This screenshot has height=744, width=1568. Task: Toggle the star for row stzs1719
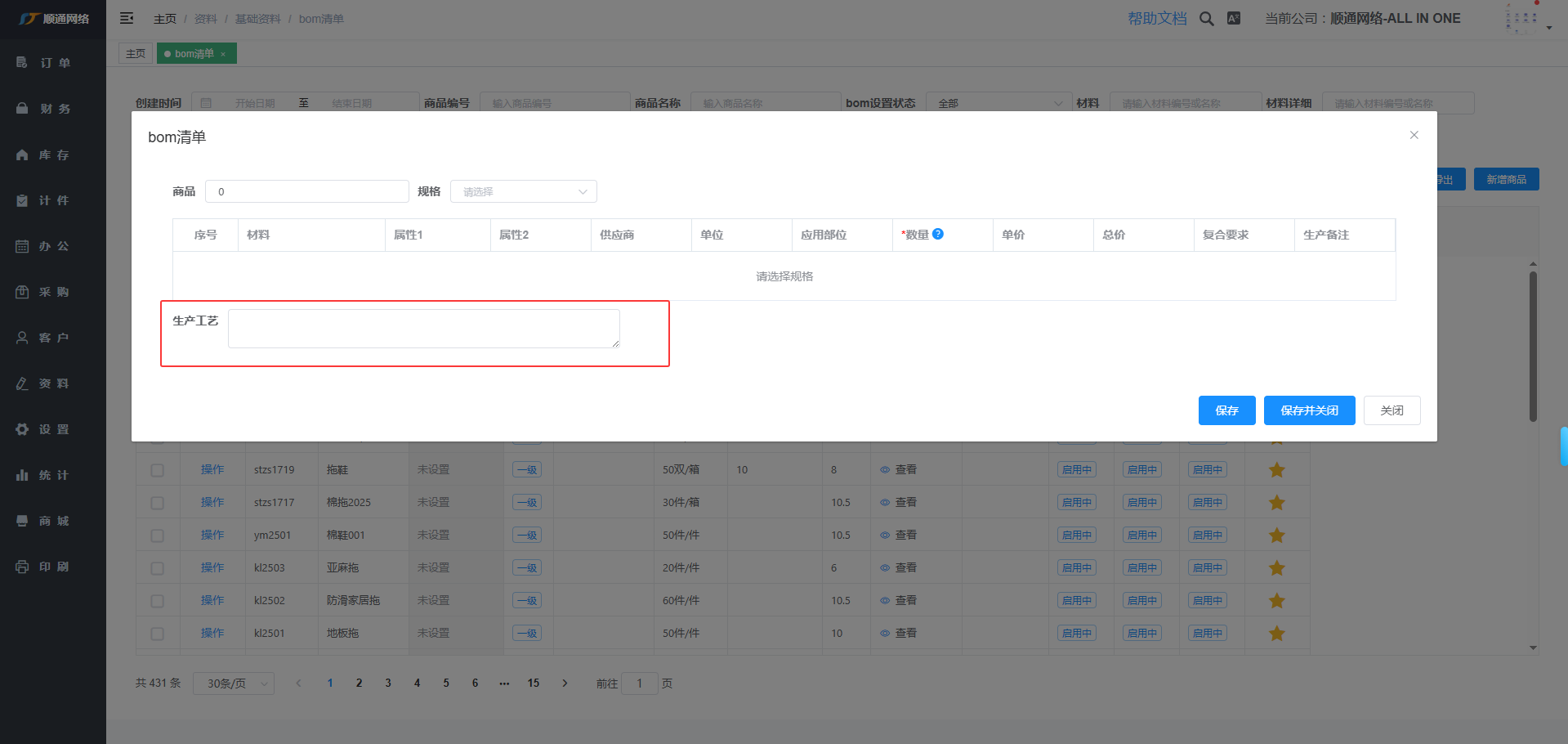1277,470
